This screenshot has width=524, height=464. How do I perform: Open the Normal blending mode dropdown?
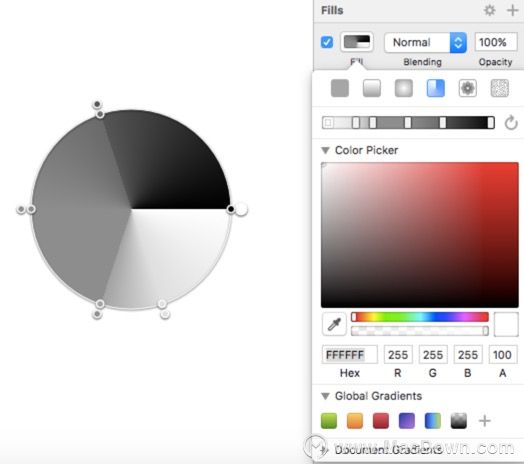tap(425, 42)
